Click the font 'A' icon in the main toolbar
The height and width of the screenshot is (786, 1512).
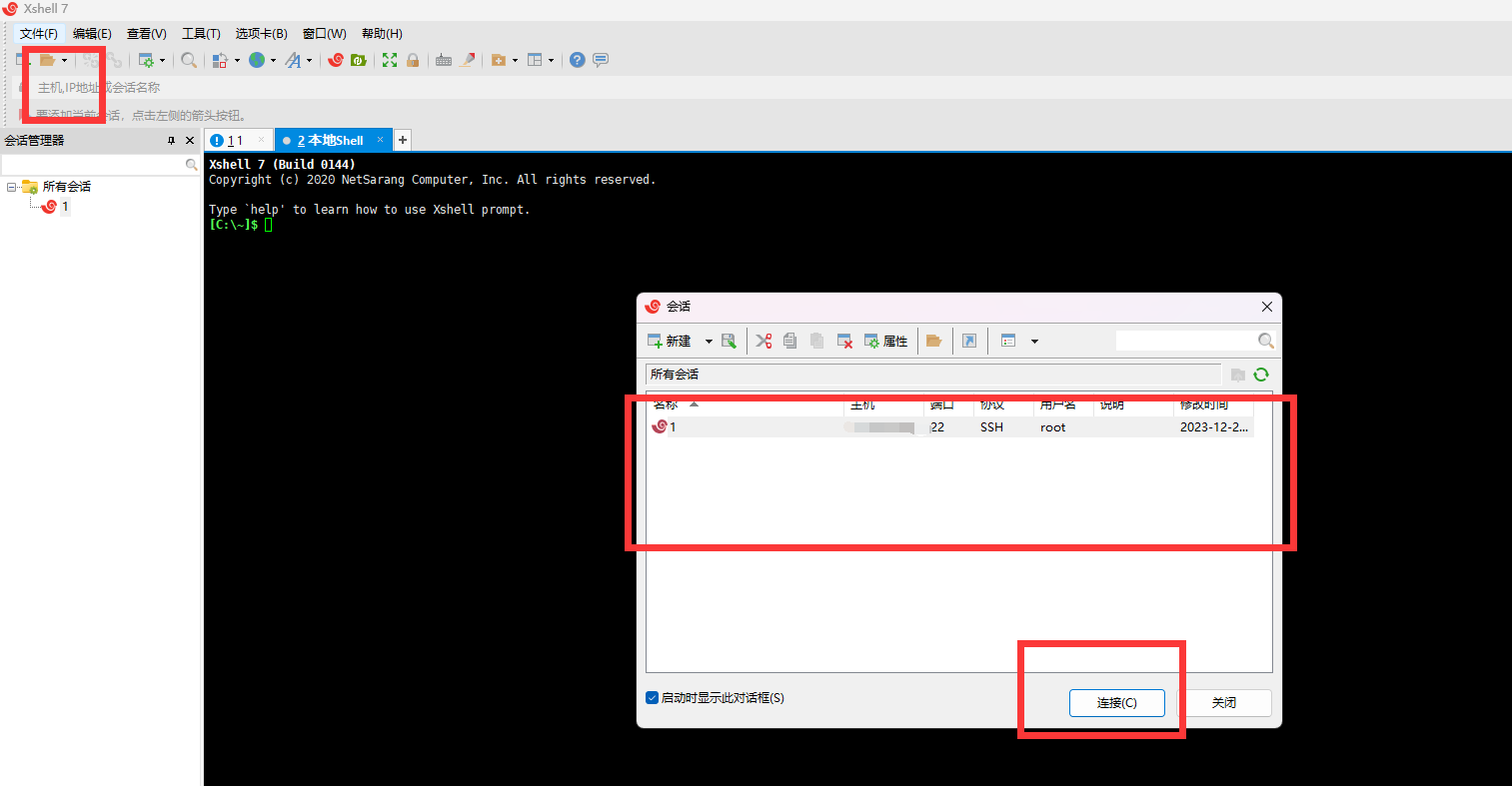pos(293,60)
